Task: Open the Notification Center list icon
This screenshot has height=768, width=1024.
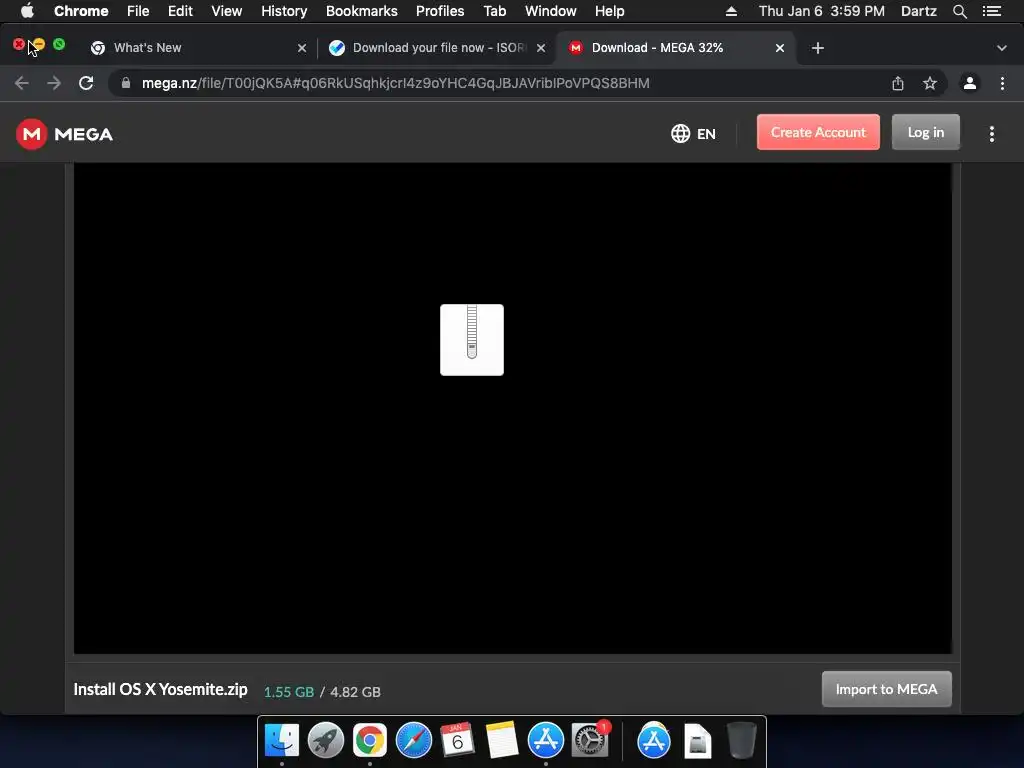Action: coord(992,11)
